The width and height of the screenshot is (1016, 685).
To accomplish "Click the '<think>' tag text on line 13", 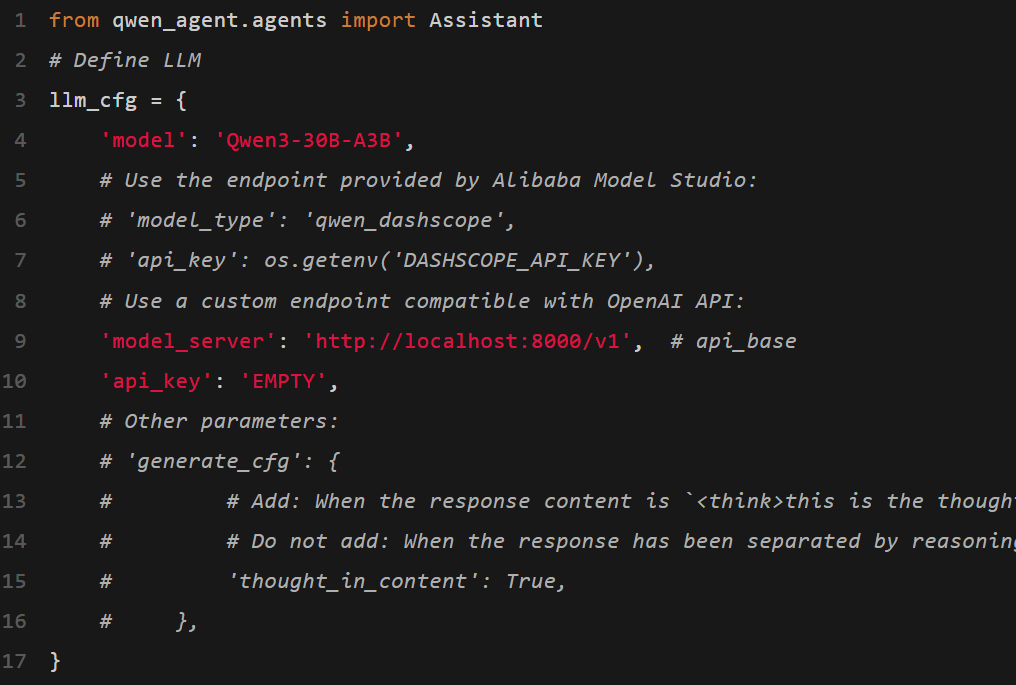I will click(x=740, y=500).
